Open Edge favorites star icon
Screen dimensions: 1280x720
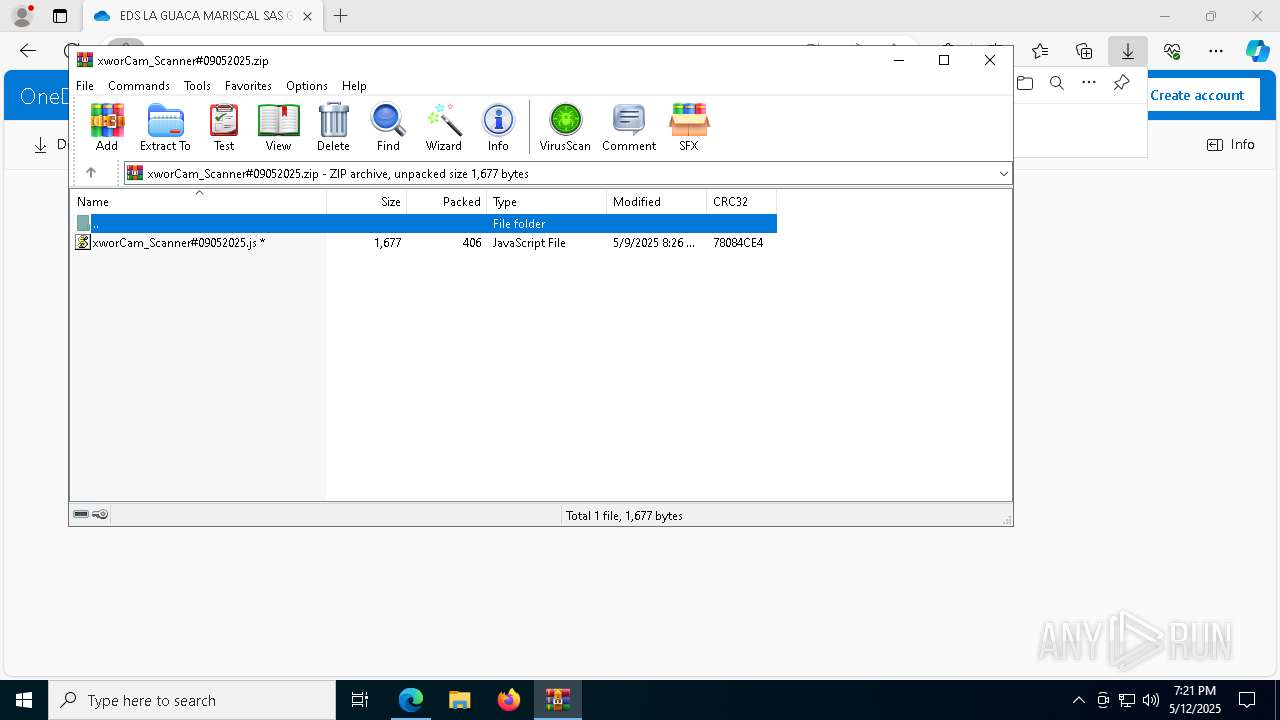[x=1040, y=51]
